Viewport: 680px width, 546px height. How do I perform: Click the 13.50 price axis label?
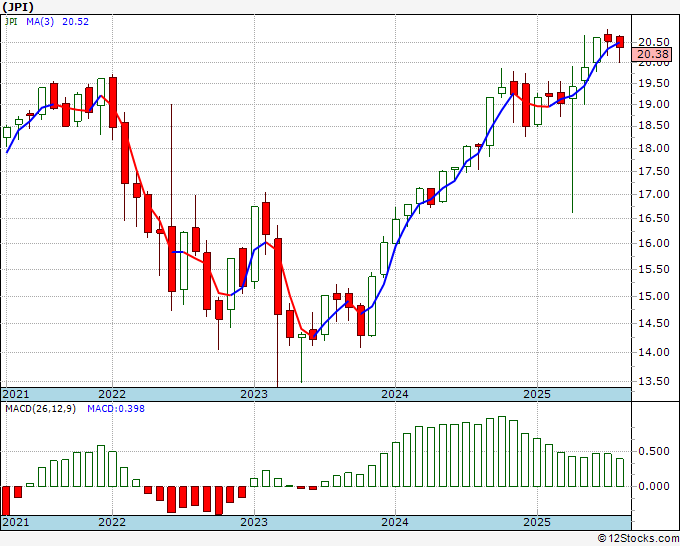coord(654,381)
